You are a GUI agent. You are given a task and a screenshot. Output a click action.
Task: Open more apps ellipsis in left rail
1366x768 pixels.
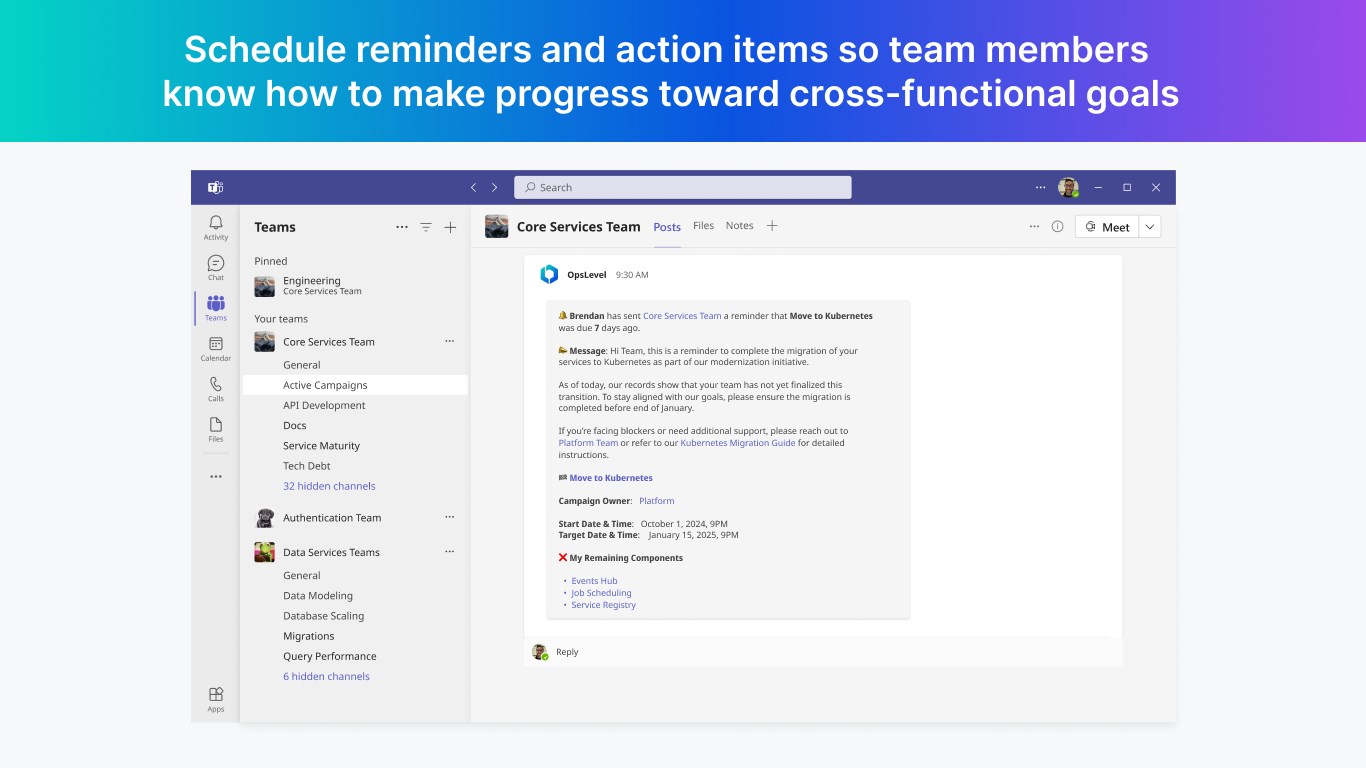click(216, 477)
